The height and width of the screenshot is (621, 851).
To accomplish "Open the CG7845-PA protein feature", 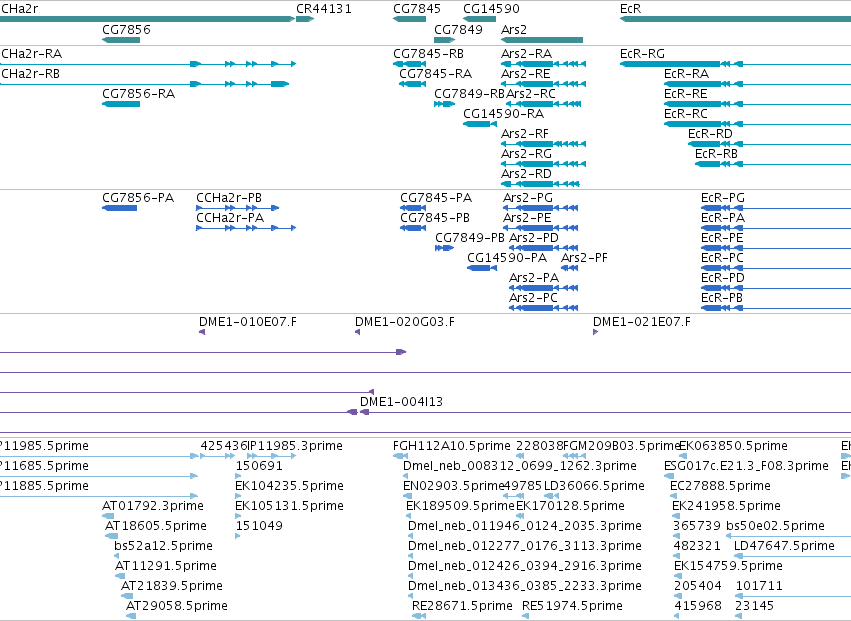I will click(436, 198).
